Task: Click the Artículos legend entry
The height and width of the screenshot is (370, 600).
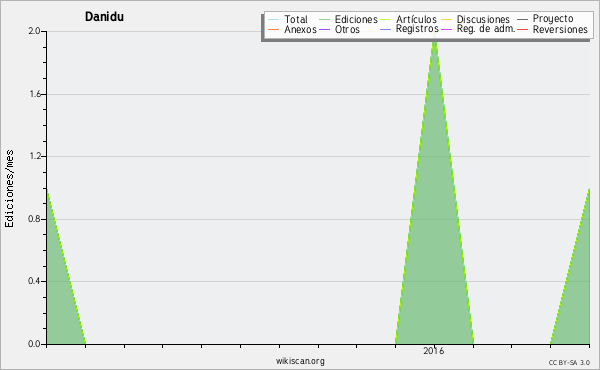Action: click(x=408, y=19)
